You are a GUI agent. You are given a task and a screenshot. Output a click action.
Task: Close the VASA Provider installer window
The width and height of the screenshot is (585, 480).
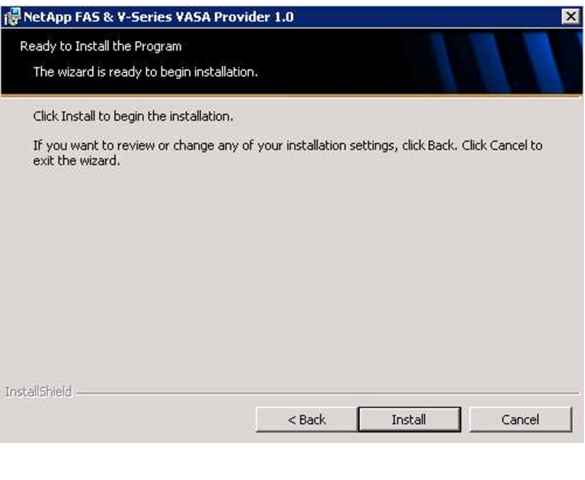[571, 17]
